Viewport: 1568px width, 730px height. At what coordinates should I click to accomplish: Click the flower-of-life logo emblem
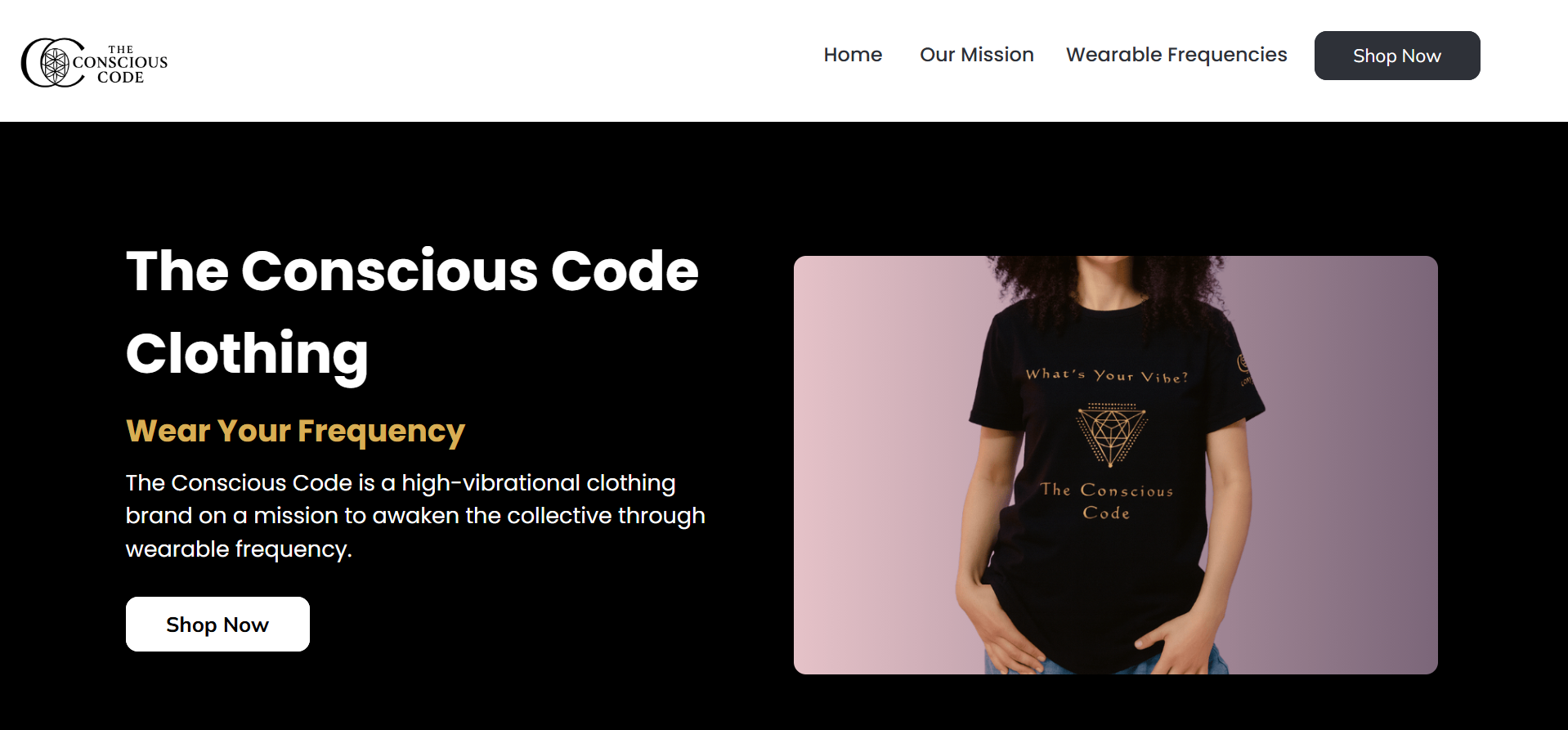(55, 63)
